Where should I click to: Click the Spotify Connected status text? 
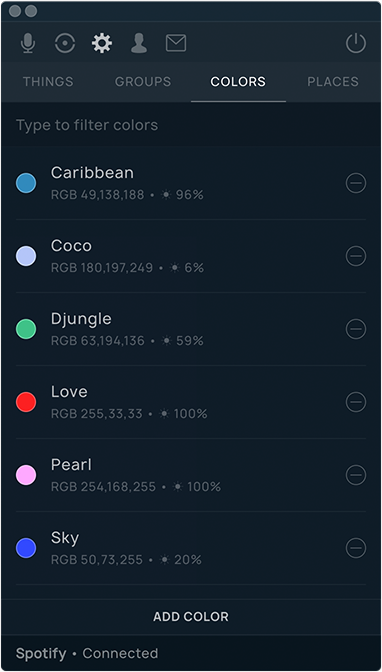[x=87, y=654]
